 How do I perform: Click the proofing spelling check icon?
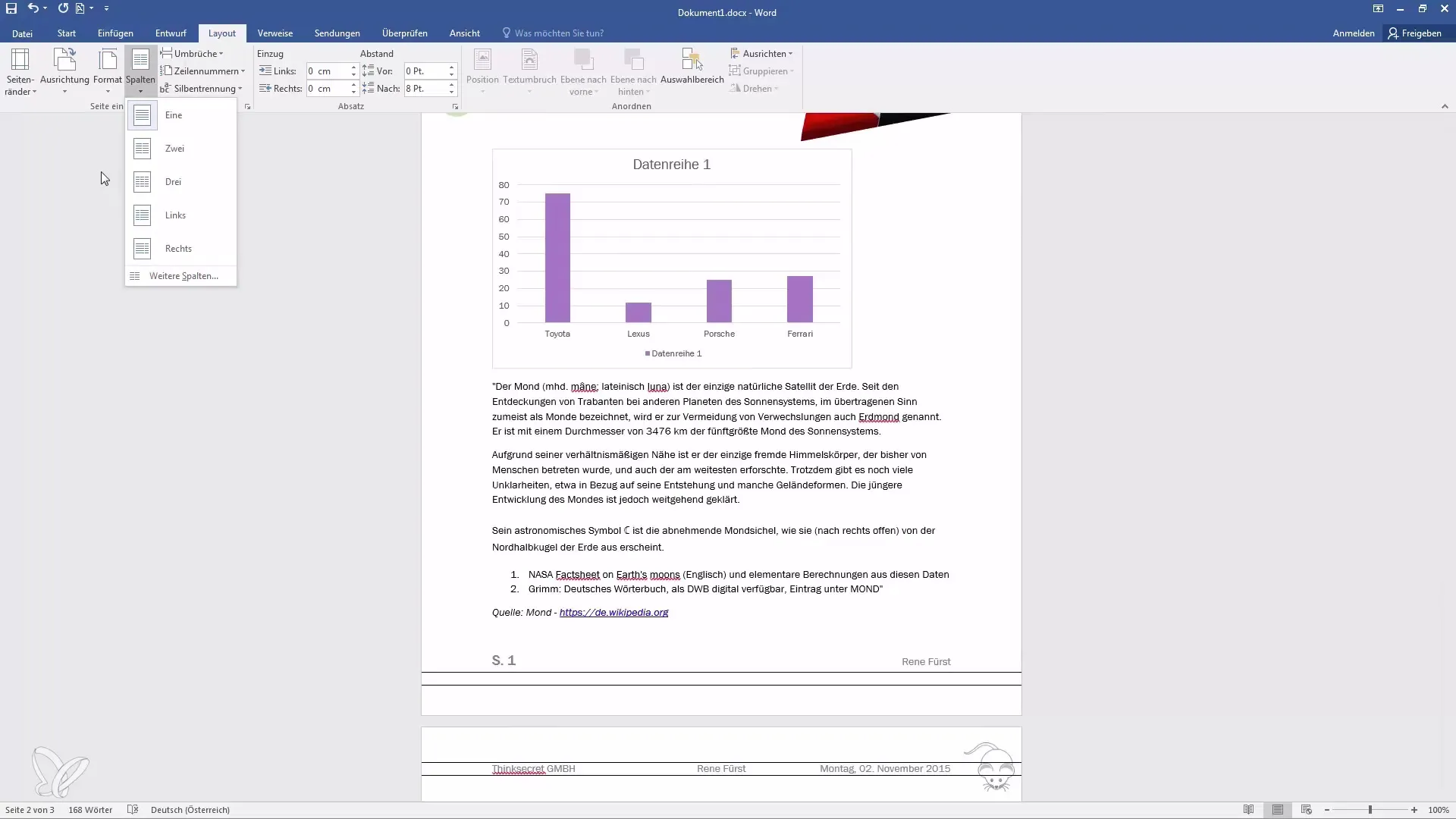[x=133, y=810]
